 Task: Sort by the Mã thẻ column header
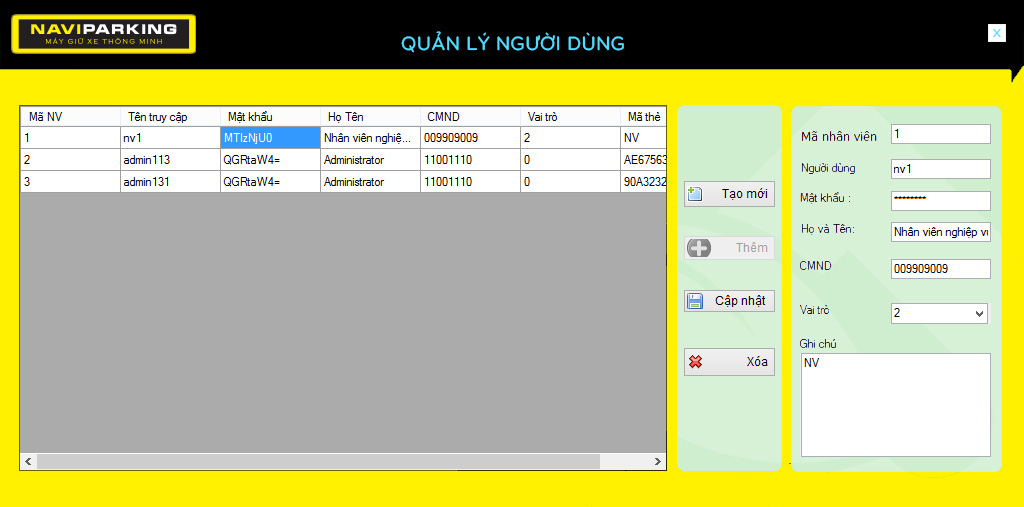643,117
